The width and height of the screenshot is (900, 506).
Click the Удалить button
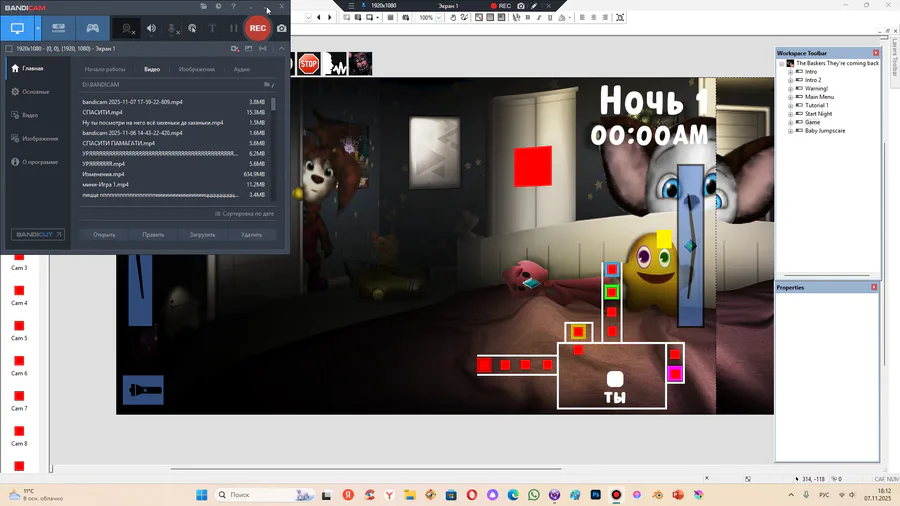[x=251, y=235]
